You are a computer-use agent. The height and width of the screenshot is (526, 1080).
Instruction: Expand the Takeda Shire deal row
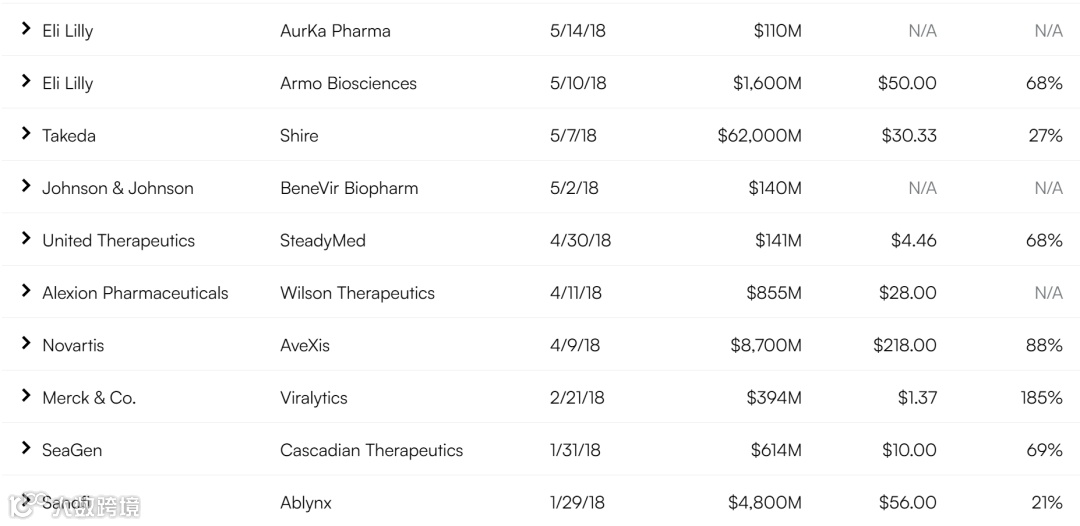(26, 135)
